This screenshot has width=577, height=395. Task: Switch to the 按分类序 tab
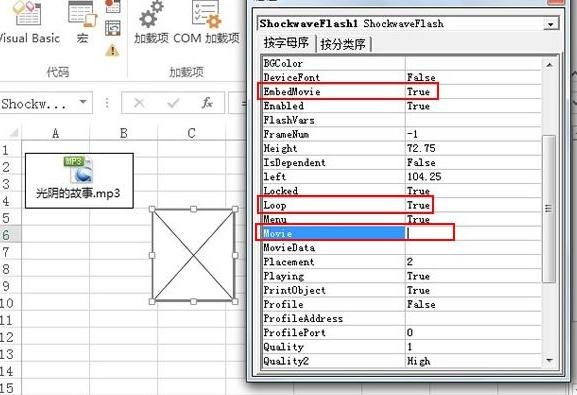tap(343, 44)
